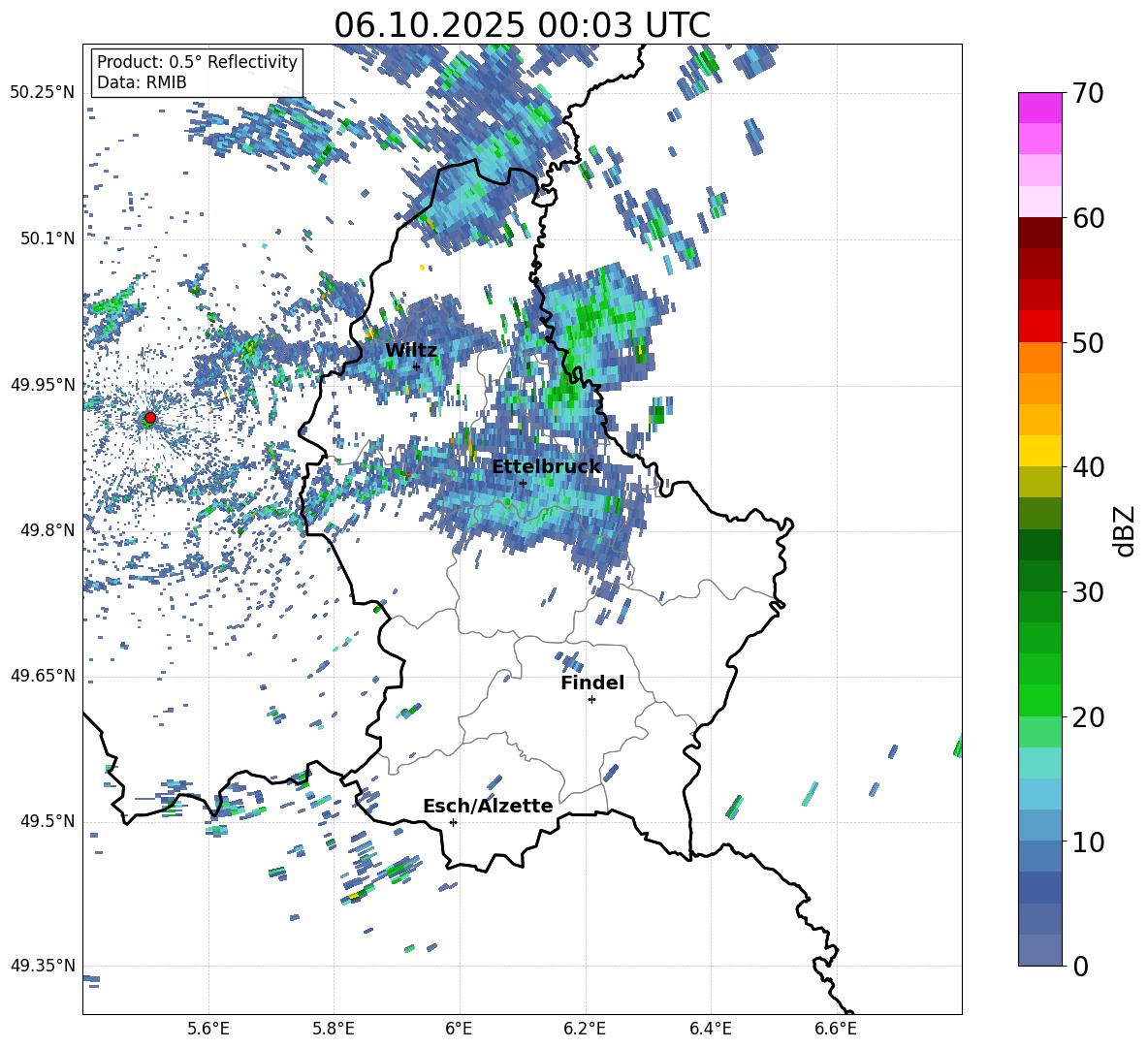Click the Wiltz city label

click(x=411, y=350)
